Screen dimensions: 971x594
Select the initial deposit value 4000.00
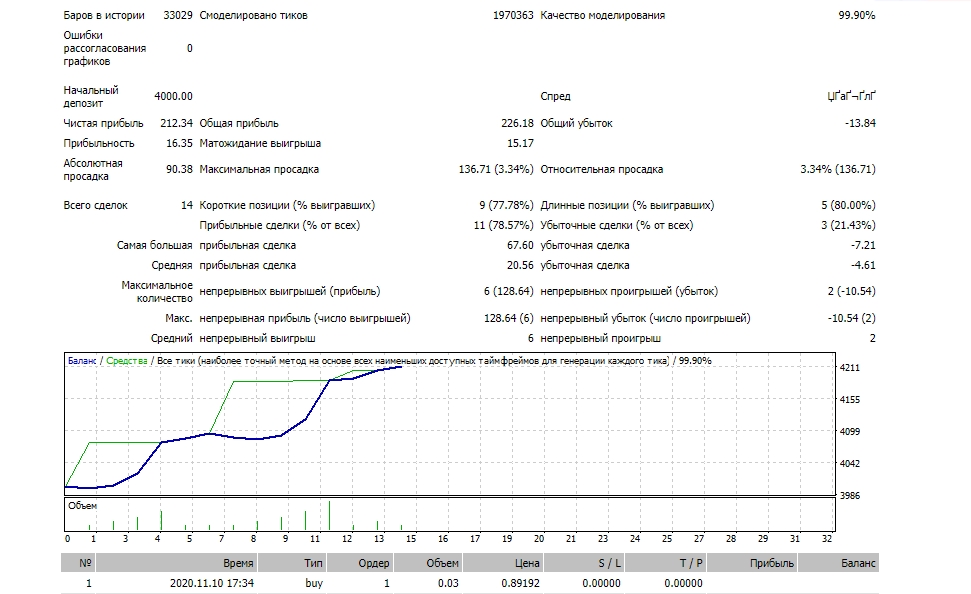coord(173,97)
